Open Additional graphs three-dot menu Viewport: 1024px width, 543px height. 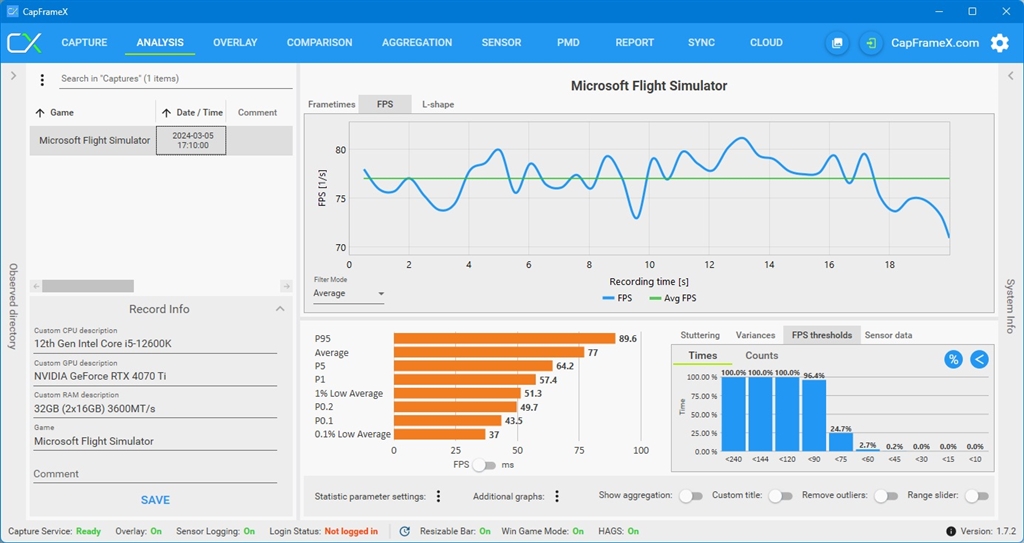pos(556,496)
